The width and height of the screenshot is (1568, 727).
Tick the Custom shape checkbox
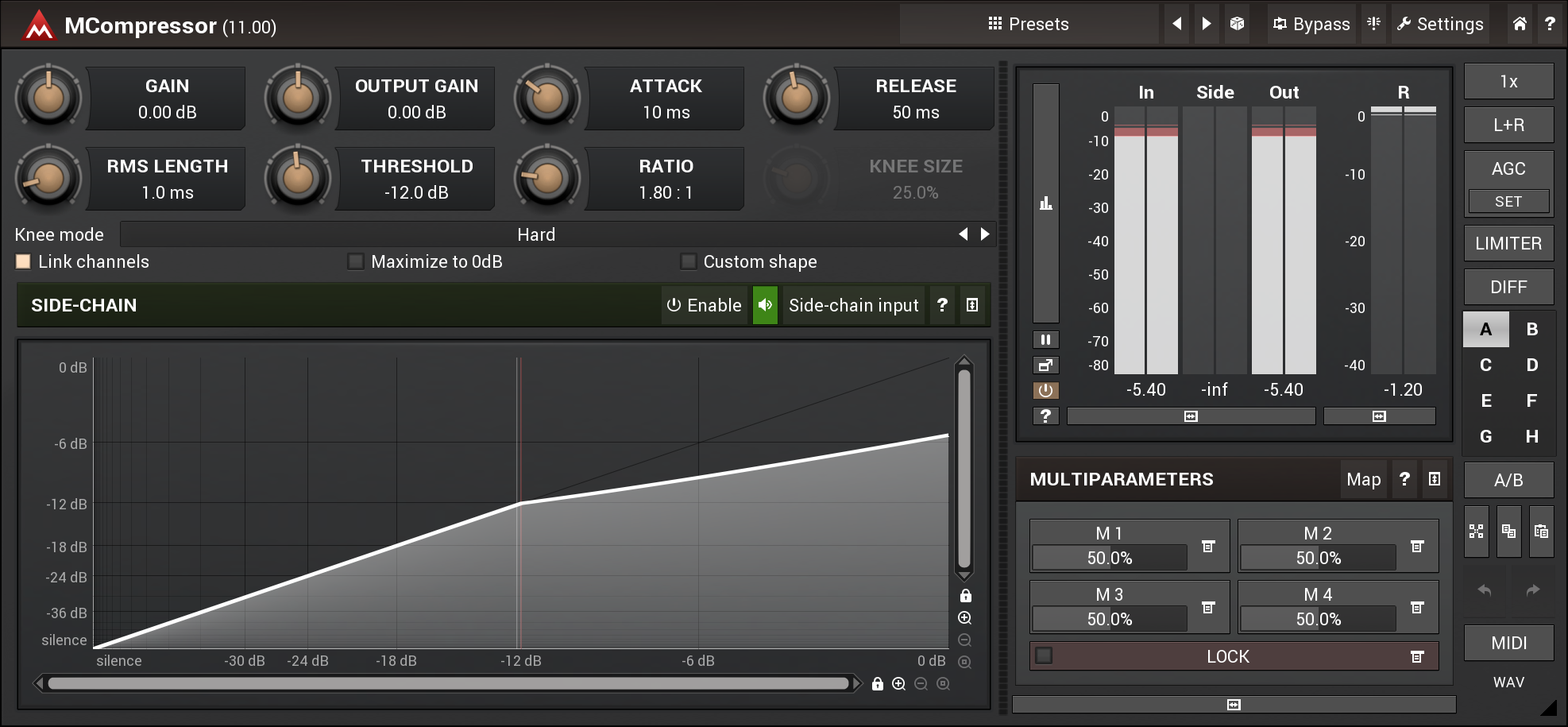click(x=689, y=261)
